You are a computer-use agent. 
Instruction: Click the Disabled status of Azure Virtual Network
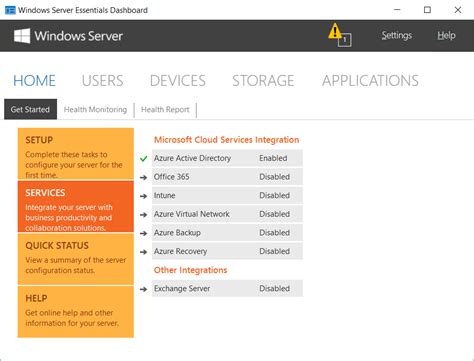[x=275, y=214]
